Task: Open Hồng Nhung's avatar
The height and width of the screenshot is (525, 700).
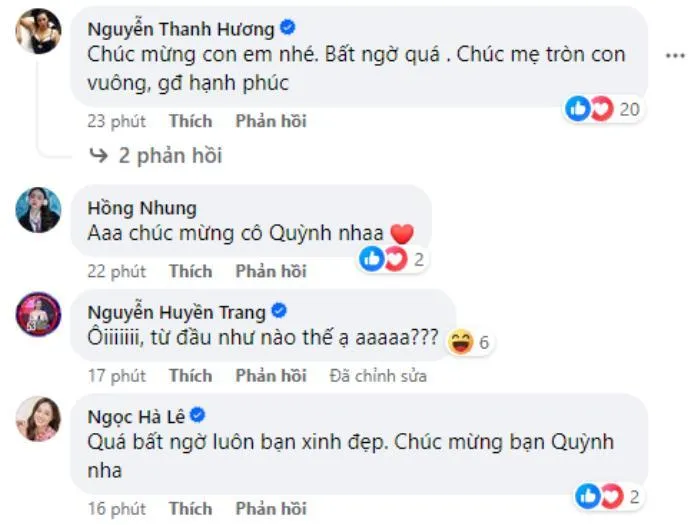Action: [x=38, y=210]
